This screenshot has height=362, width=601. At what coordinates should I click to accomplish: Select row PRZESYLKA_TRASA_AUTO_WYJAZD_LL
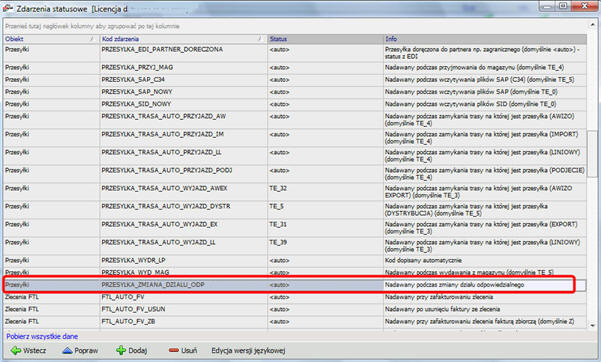[x=295, y=246]
